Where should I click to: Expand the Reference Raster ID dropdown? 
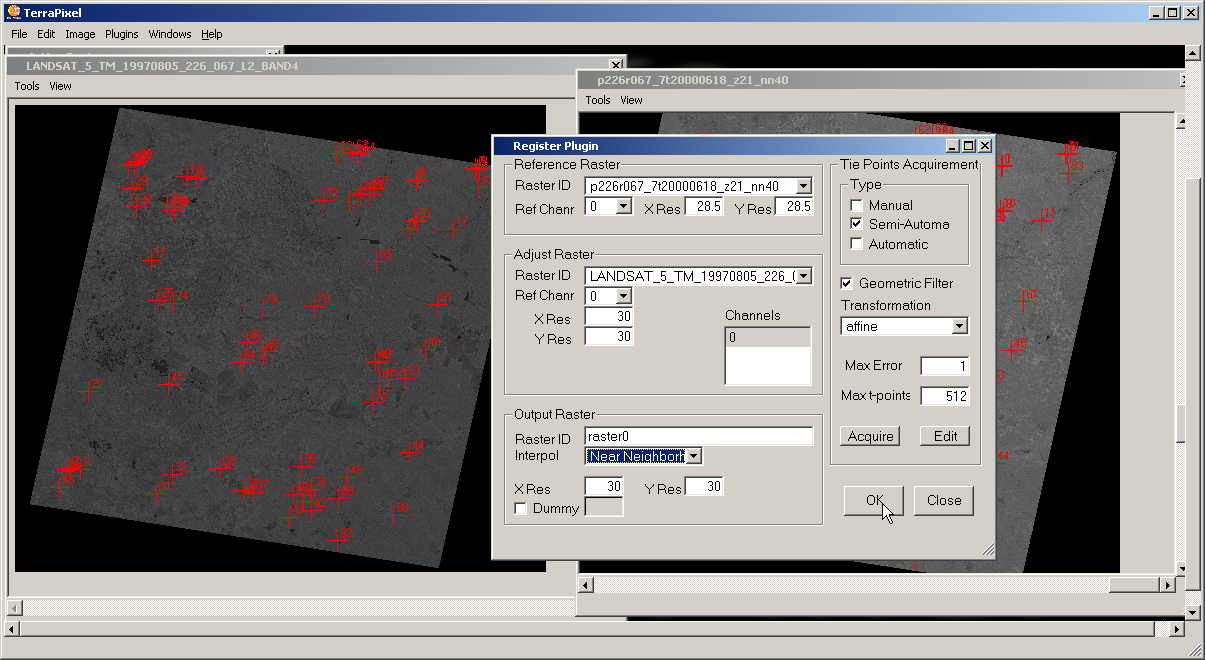804,187
